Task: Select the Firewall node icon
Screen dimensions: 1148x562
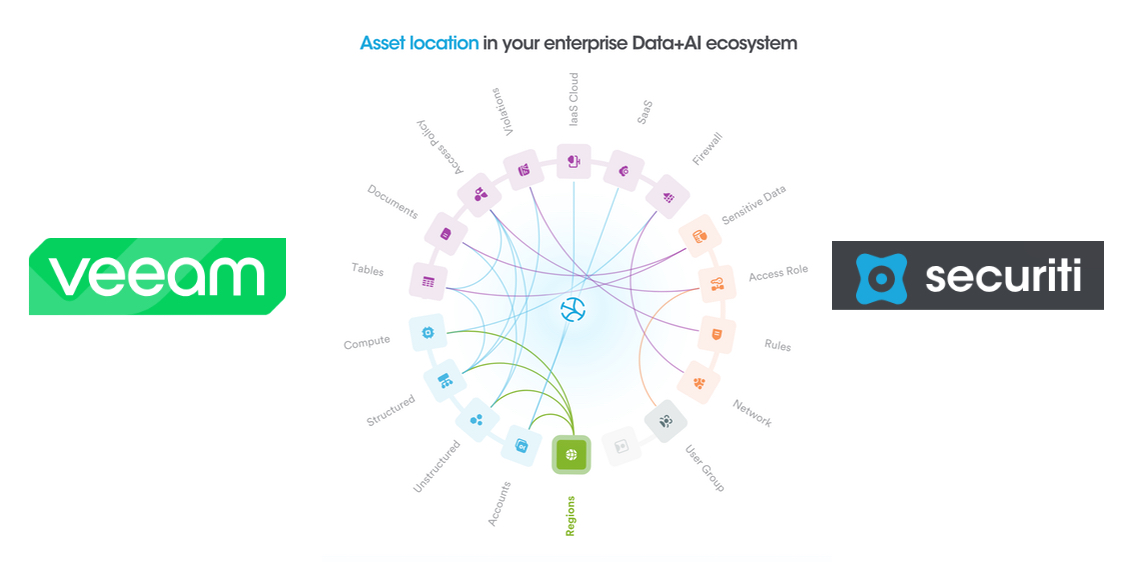Action: 667,196
